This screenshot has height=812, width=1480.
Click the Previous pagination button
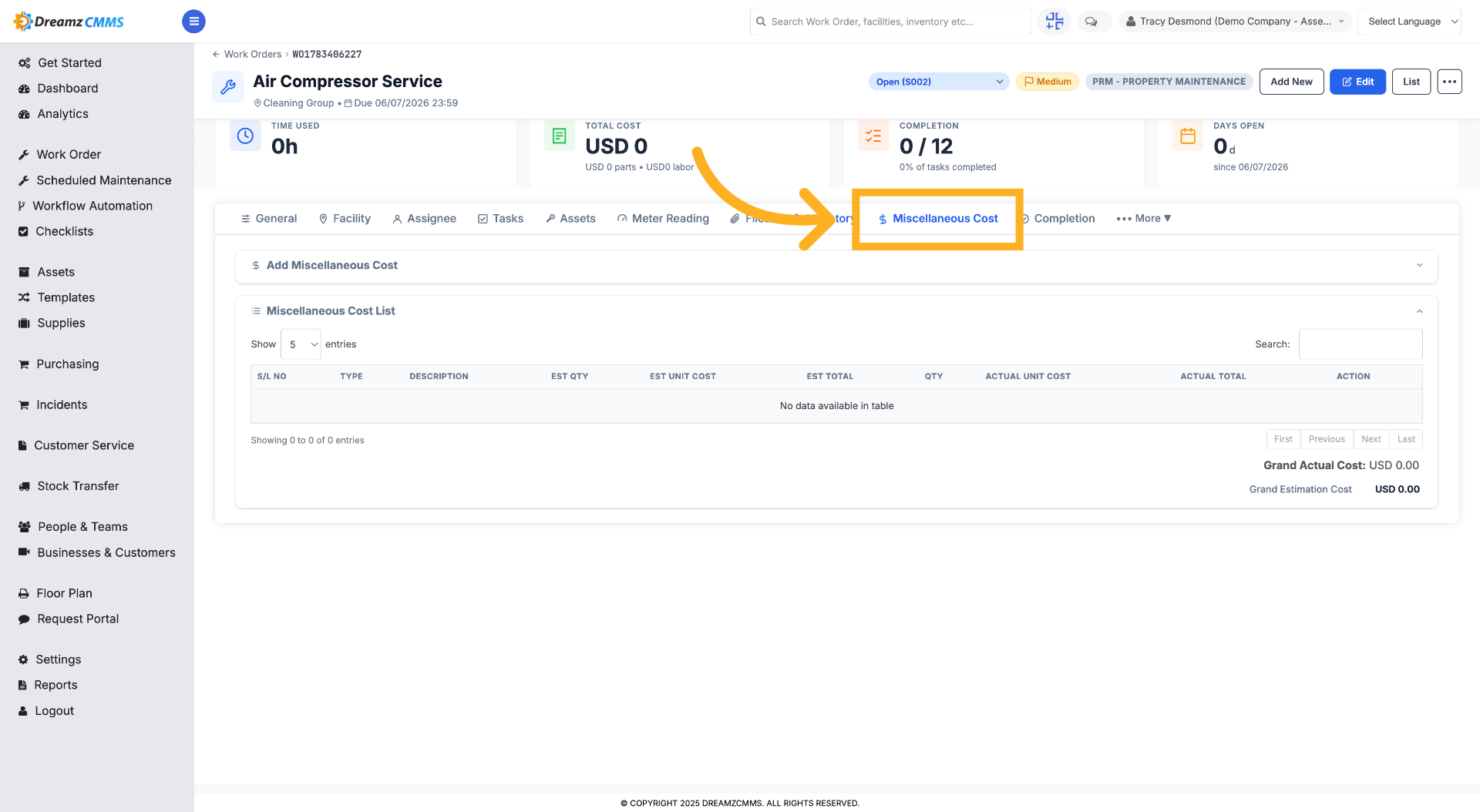(1326, 439)
